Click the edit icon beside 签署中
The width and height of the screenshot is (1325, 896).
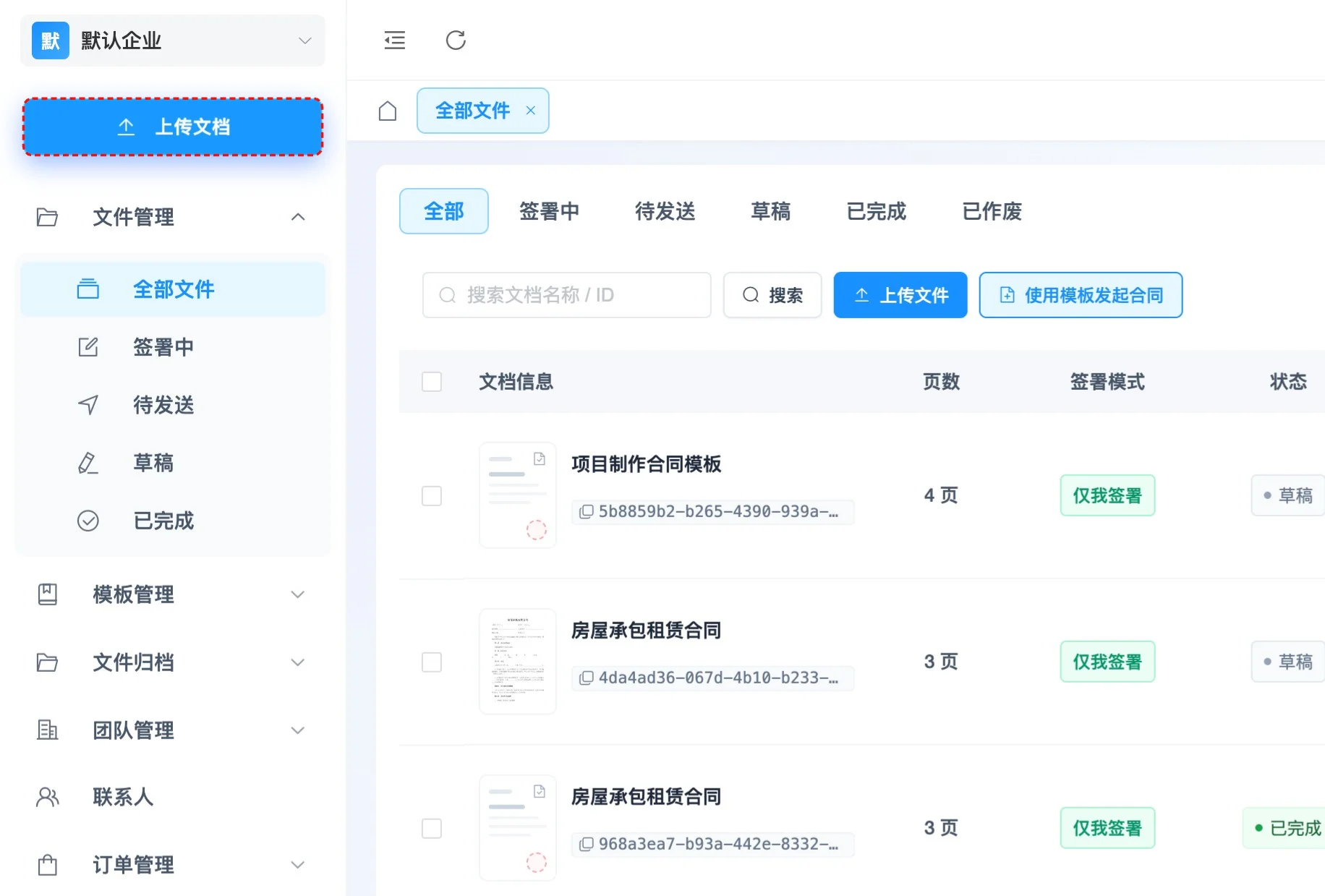click(x=88, y=347)
